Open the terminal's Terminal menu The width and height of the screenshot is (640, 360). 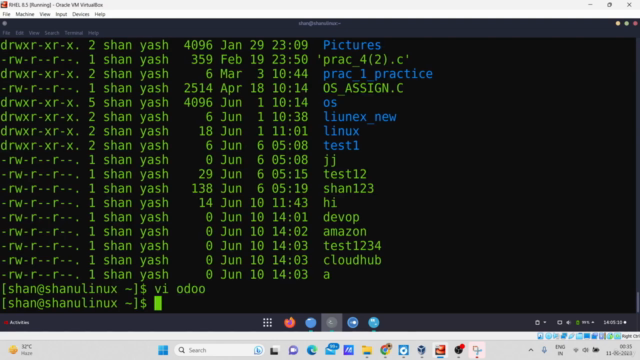pyautogui.click(x=74, y=33)
